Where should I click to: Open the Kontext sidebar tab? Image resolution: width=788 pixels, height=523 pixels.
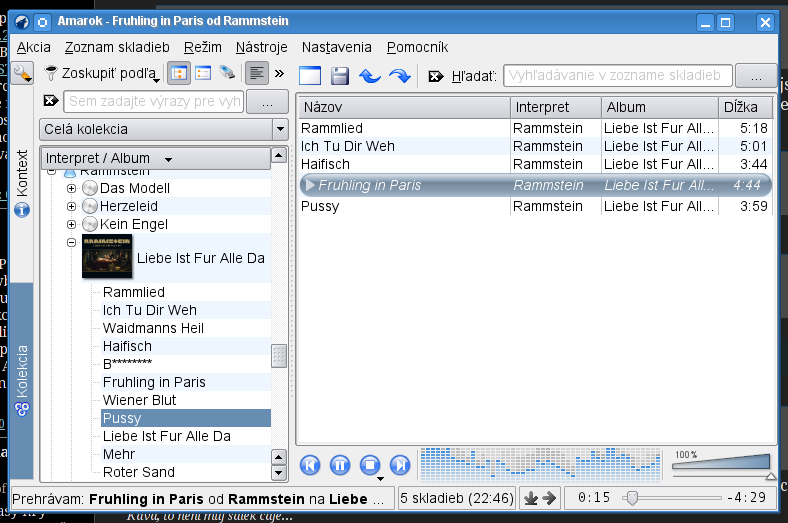click(x=22, y=183)
